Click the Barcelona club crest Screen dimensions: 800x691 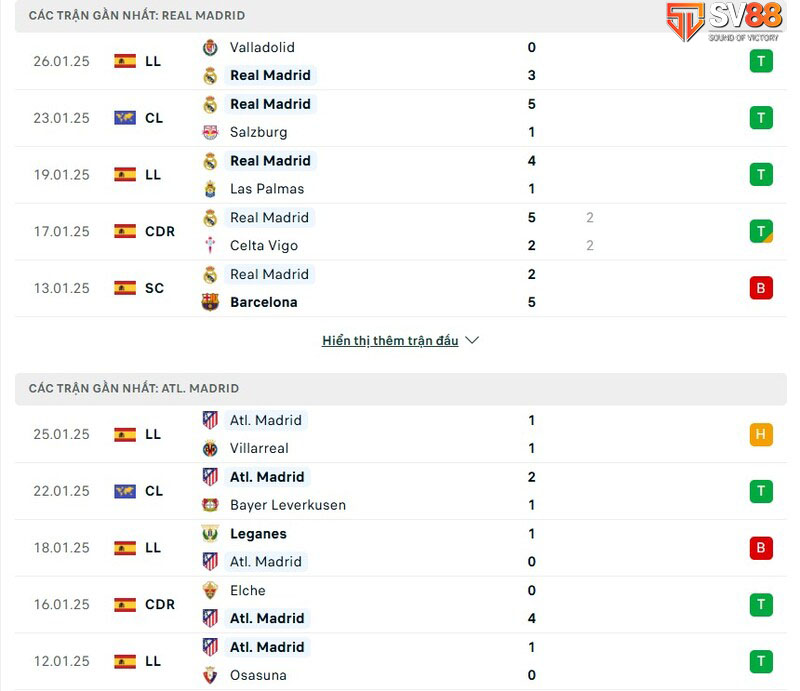point(211,302)
